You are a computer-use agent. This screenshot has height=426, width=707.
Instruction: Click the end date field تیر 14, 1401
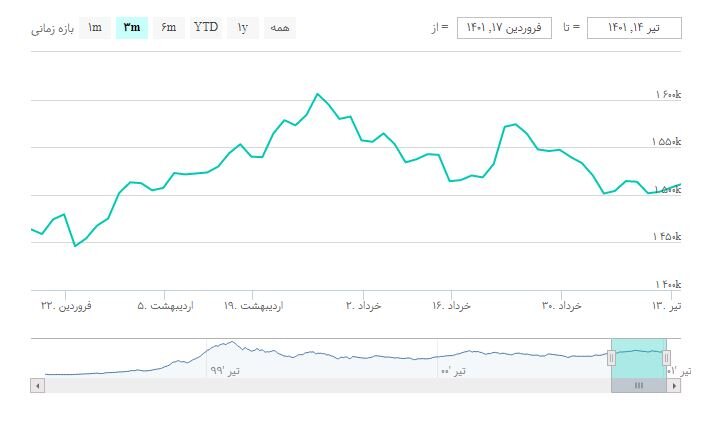tap(634, 27)
